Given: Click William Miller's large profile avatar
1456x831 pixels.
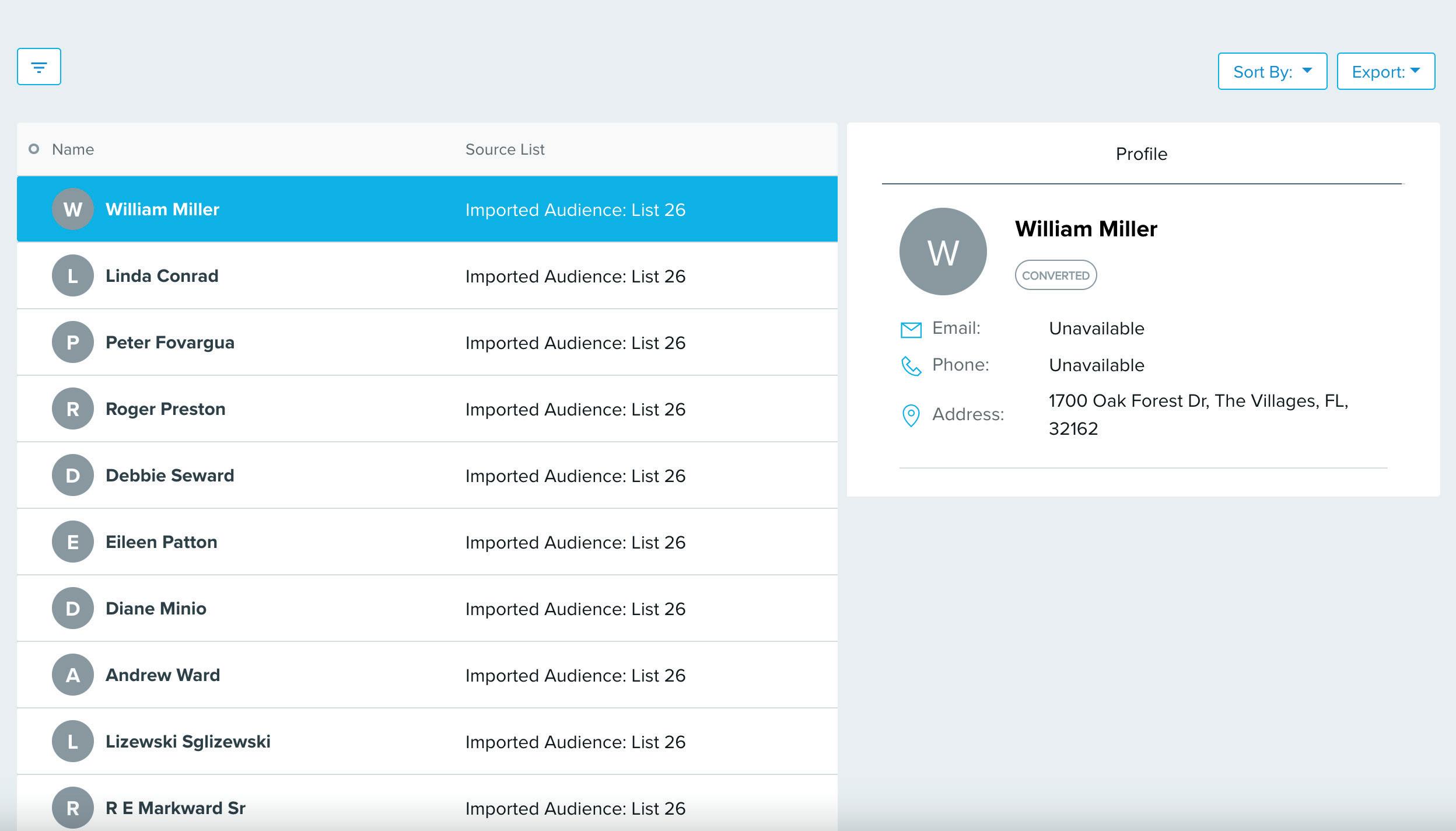Looking at the screenshot, I should (x=943, y=252).
